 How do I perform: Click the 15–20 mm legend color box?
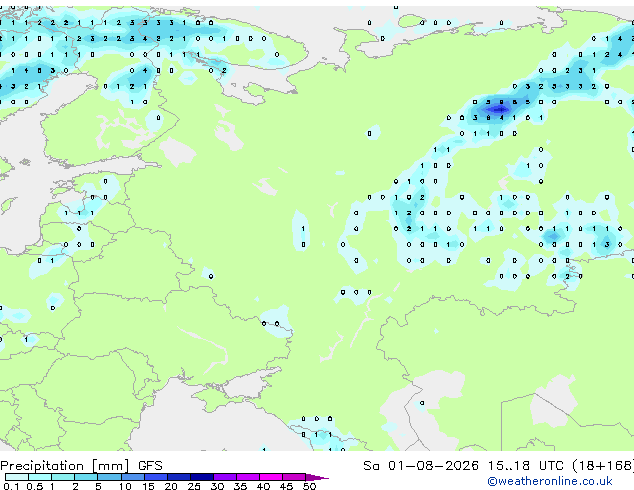[x=156, y=477]
